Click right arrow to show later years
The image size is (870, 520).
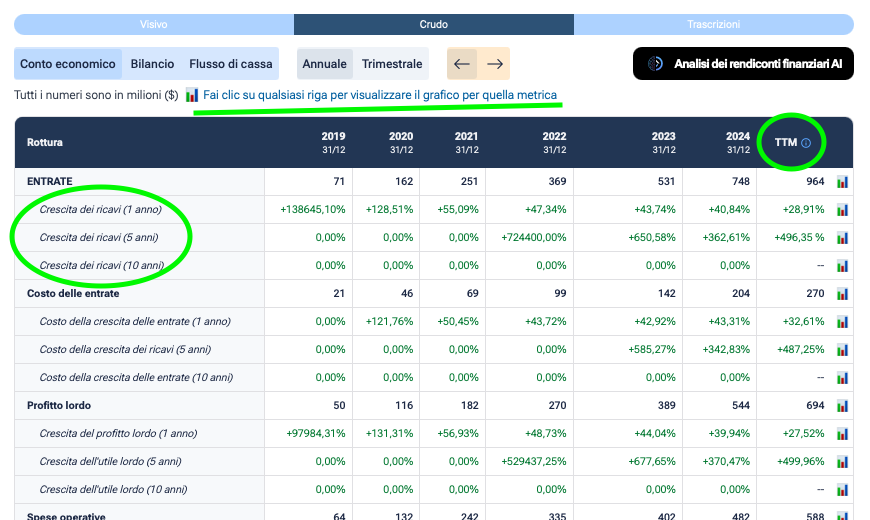pyautogui.click(x=494, y=64)
